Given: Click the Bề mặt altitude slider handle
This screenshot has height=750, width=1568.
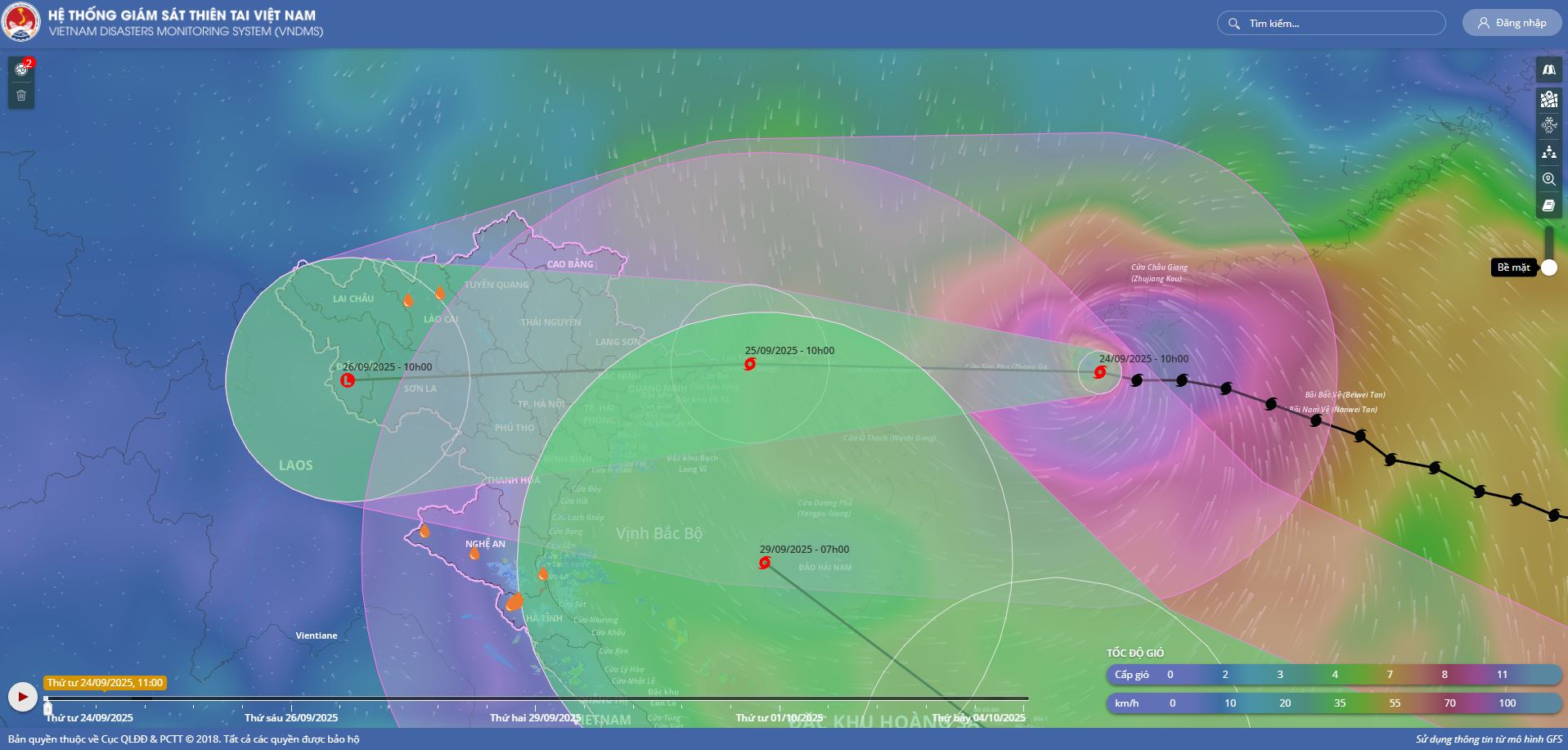Looking at the screenshot, I should click(x=1548, y=267).
